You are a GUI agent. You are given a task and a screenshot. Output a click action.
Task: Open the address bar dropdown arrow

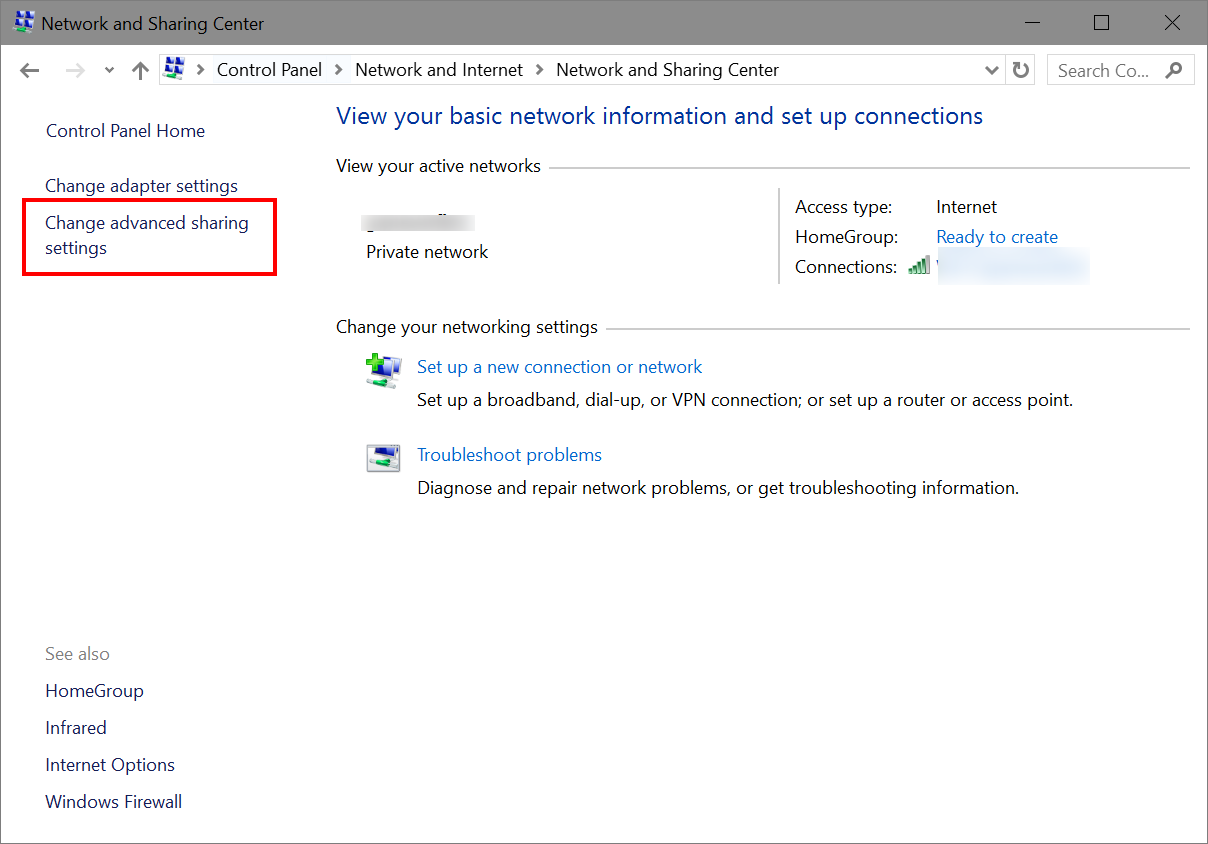pyautogui.click(x=991, y=70)
